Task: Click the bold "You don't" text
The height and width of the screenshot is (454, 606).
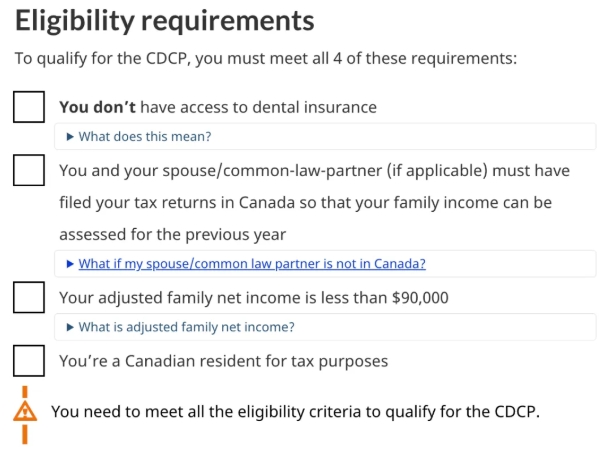Action: pos(97,107)
